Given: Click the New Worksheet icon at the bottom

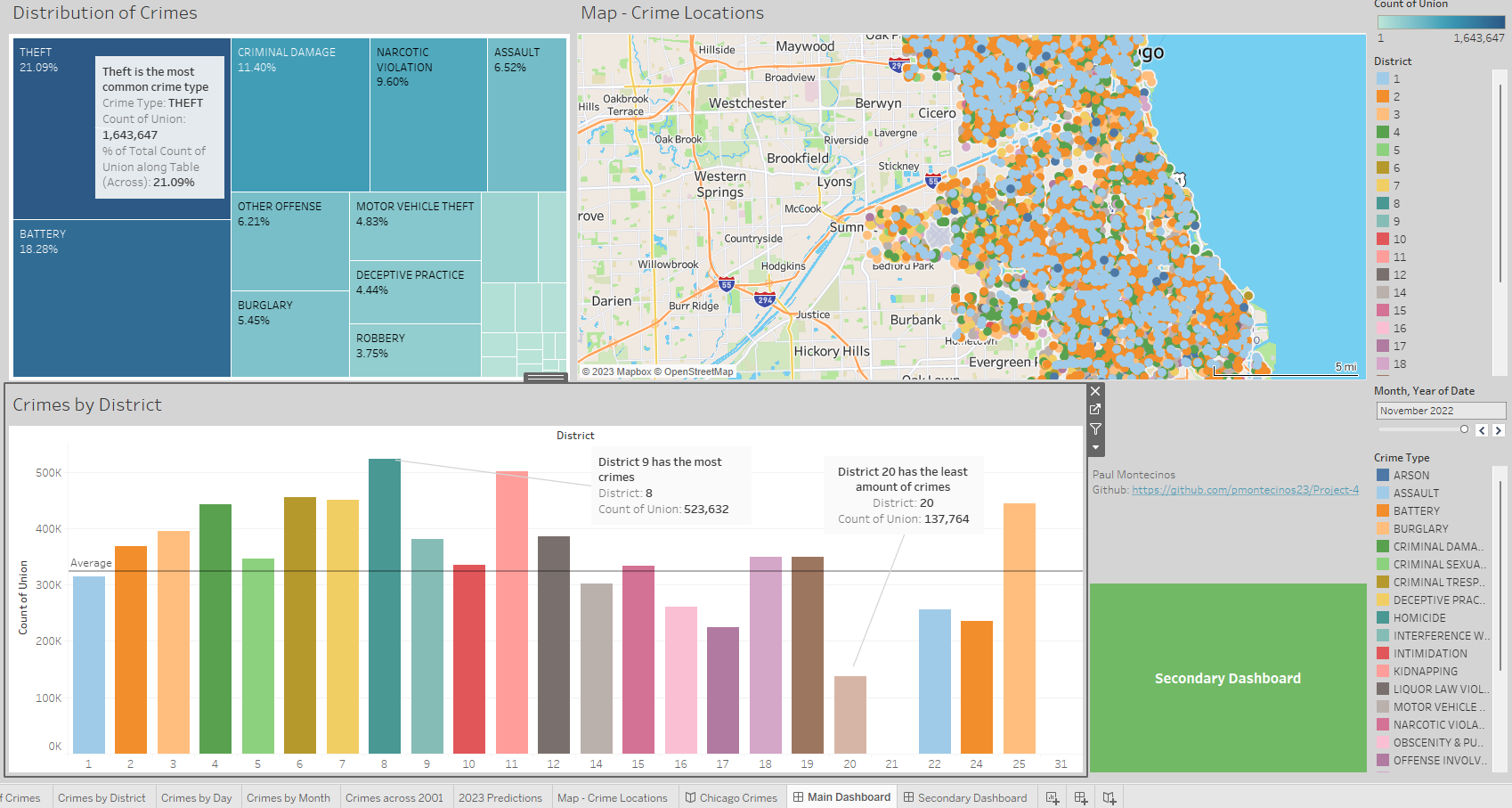Looking at the screenshot, I should [x=1052, y=796].
